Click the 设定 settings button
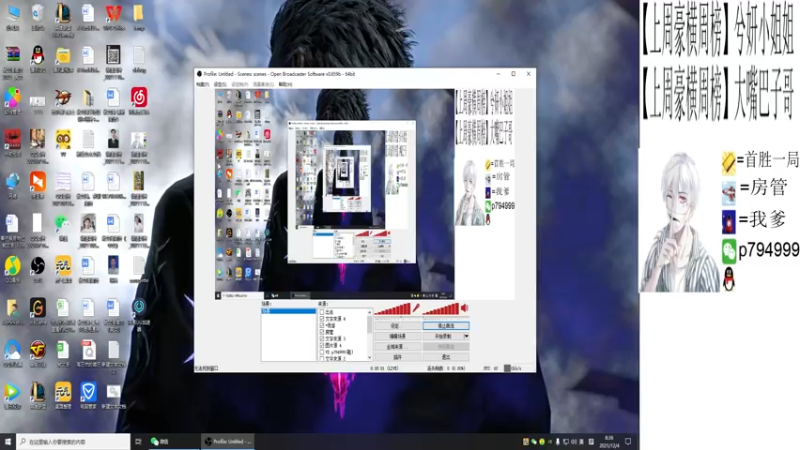 tap(397, 326)
